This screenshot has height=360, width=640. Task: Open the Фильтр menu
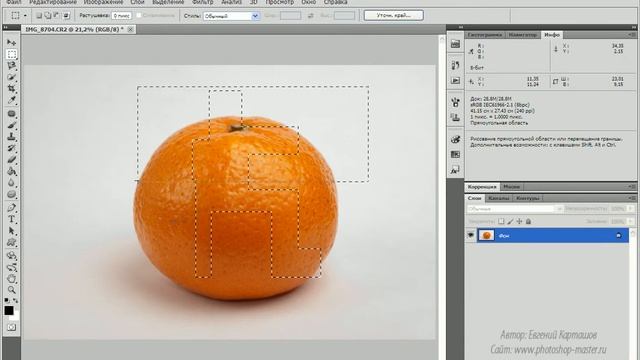(x=202, y=2)
